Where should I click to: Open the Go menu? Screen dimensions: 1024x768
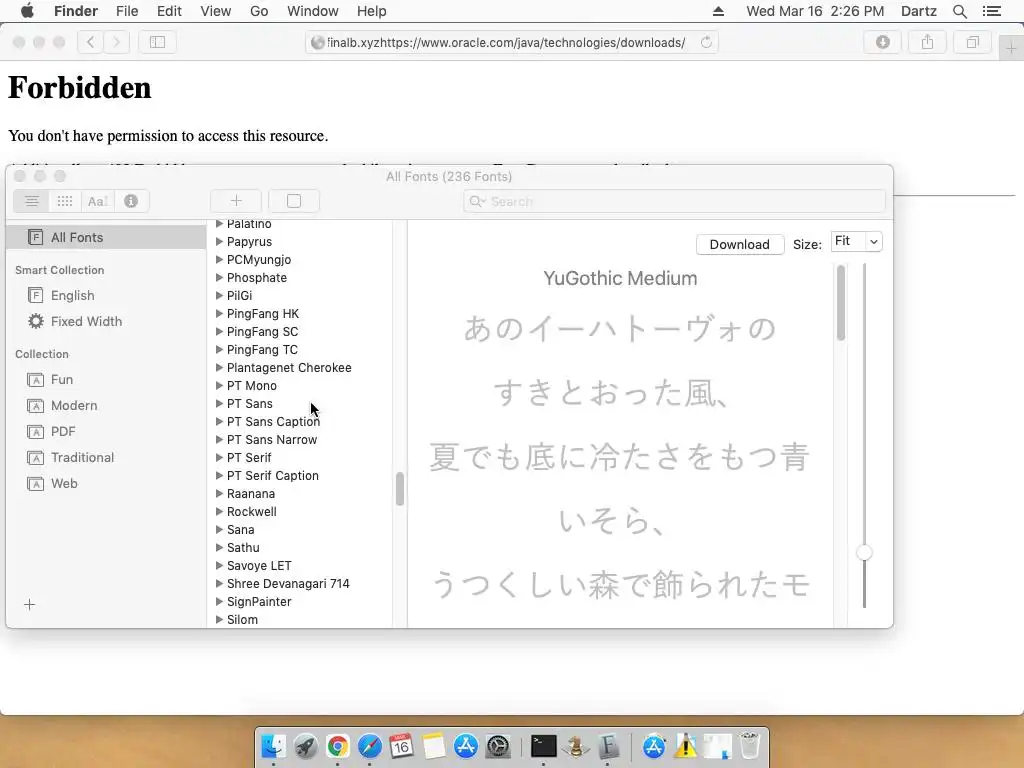click(x=259, y=11)
